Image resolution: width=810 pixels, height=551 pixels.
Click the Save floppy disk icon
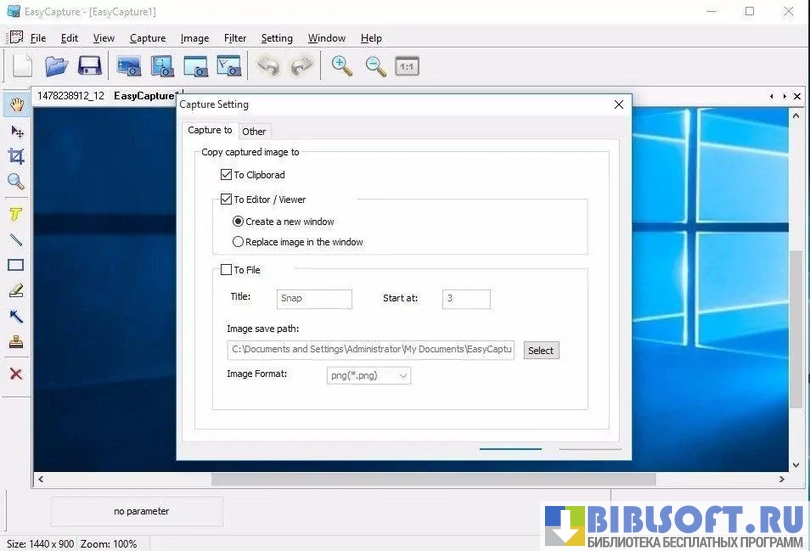pos(90,67)
